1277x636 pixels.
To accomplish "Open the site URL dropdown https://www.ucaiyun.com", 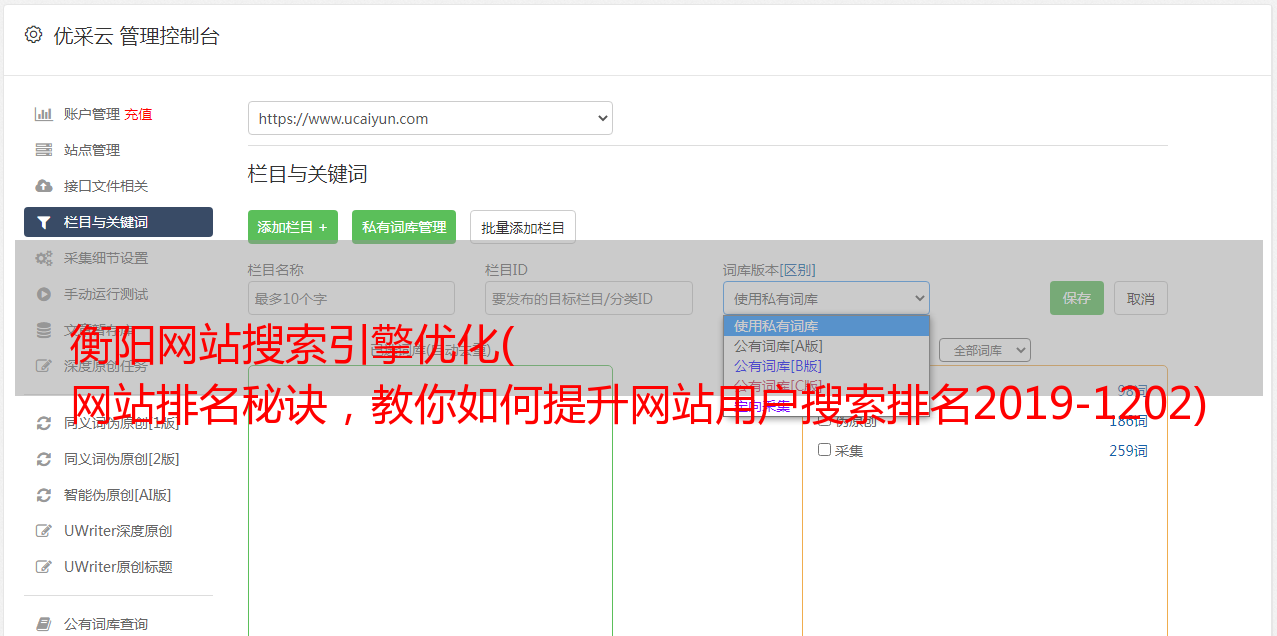I will [430, 118].
